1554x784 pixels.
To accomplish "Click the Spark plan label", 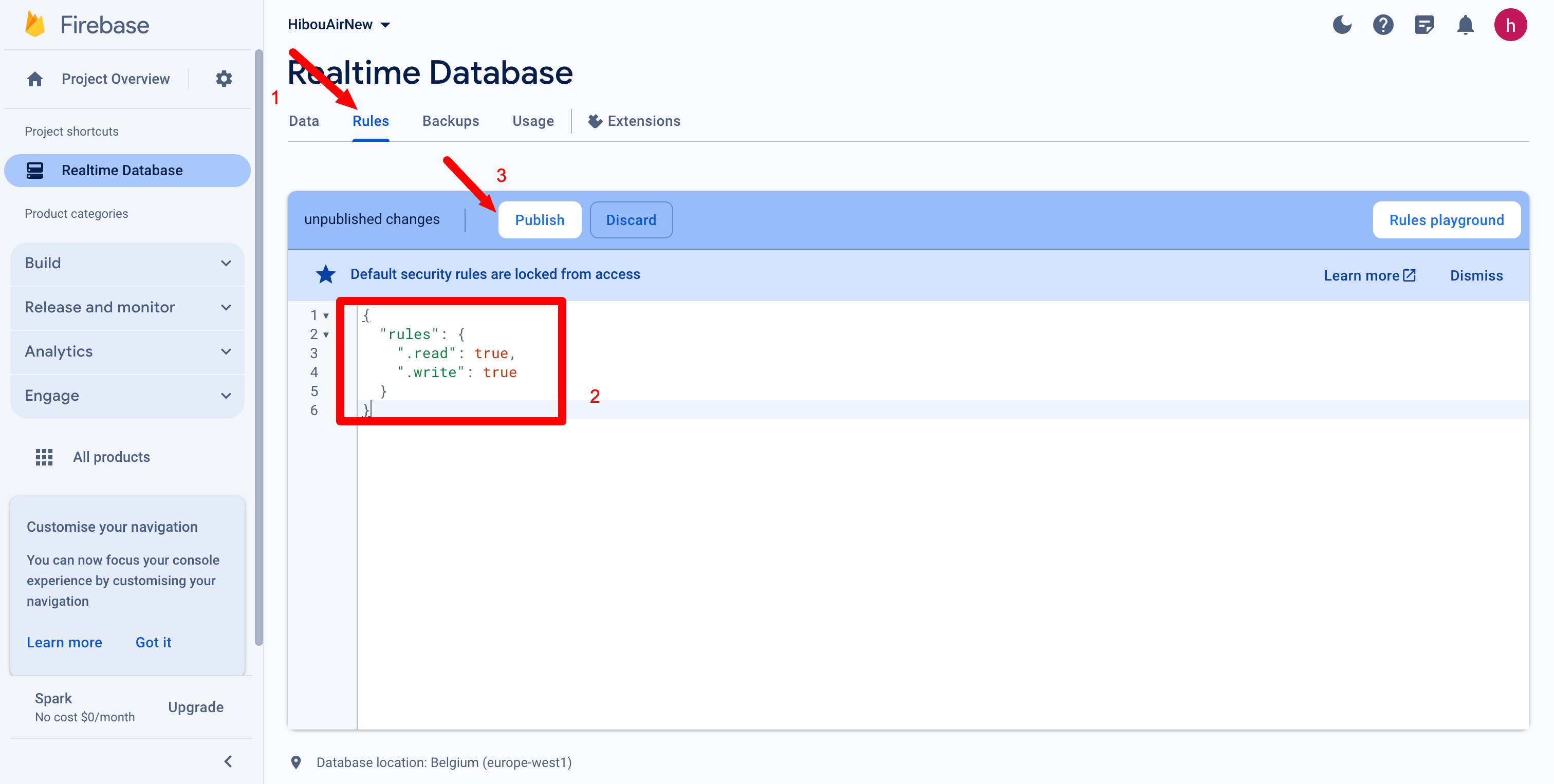I will (x=53, y=698).
